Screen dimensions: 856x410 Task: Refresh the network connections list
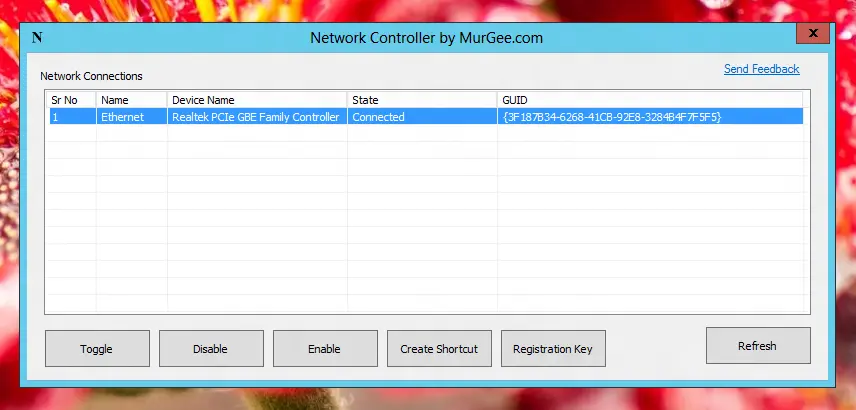coord(758,346)
